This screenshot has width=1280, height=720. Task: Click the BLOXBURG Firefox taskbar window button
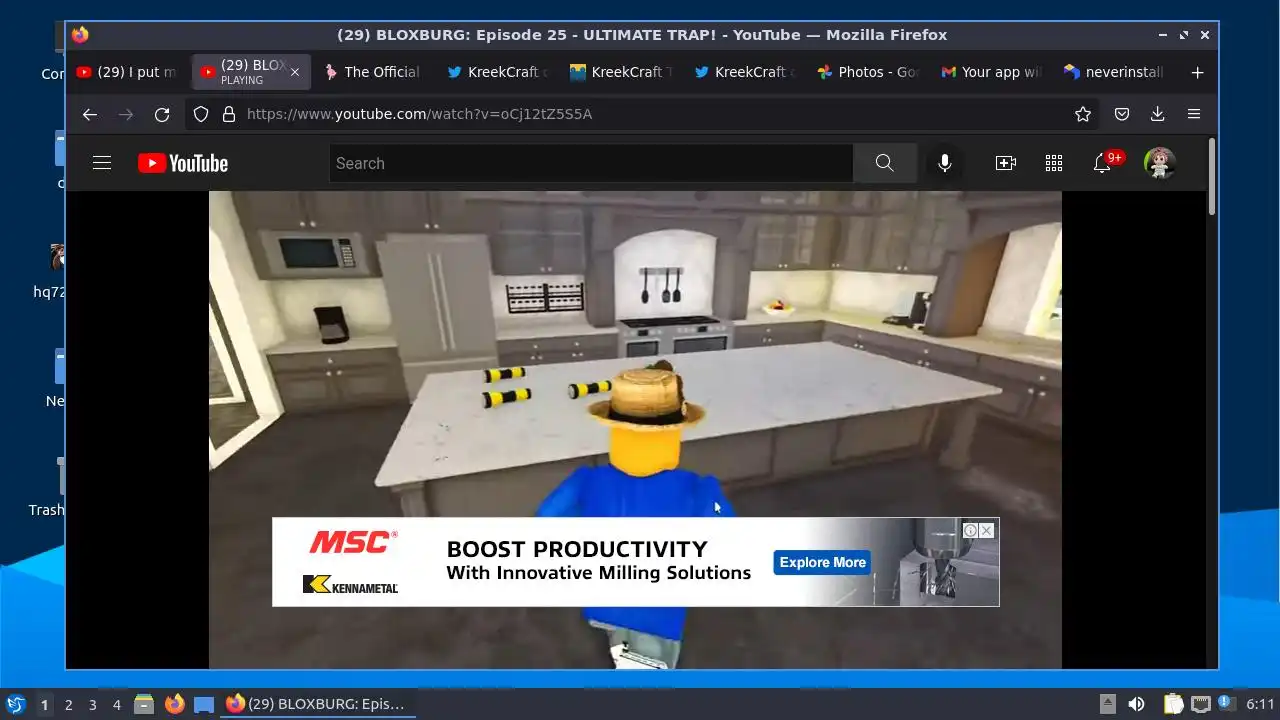(317, 704)
